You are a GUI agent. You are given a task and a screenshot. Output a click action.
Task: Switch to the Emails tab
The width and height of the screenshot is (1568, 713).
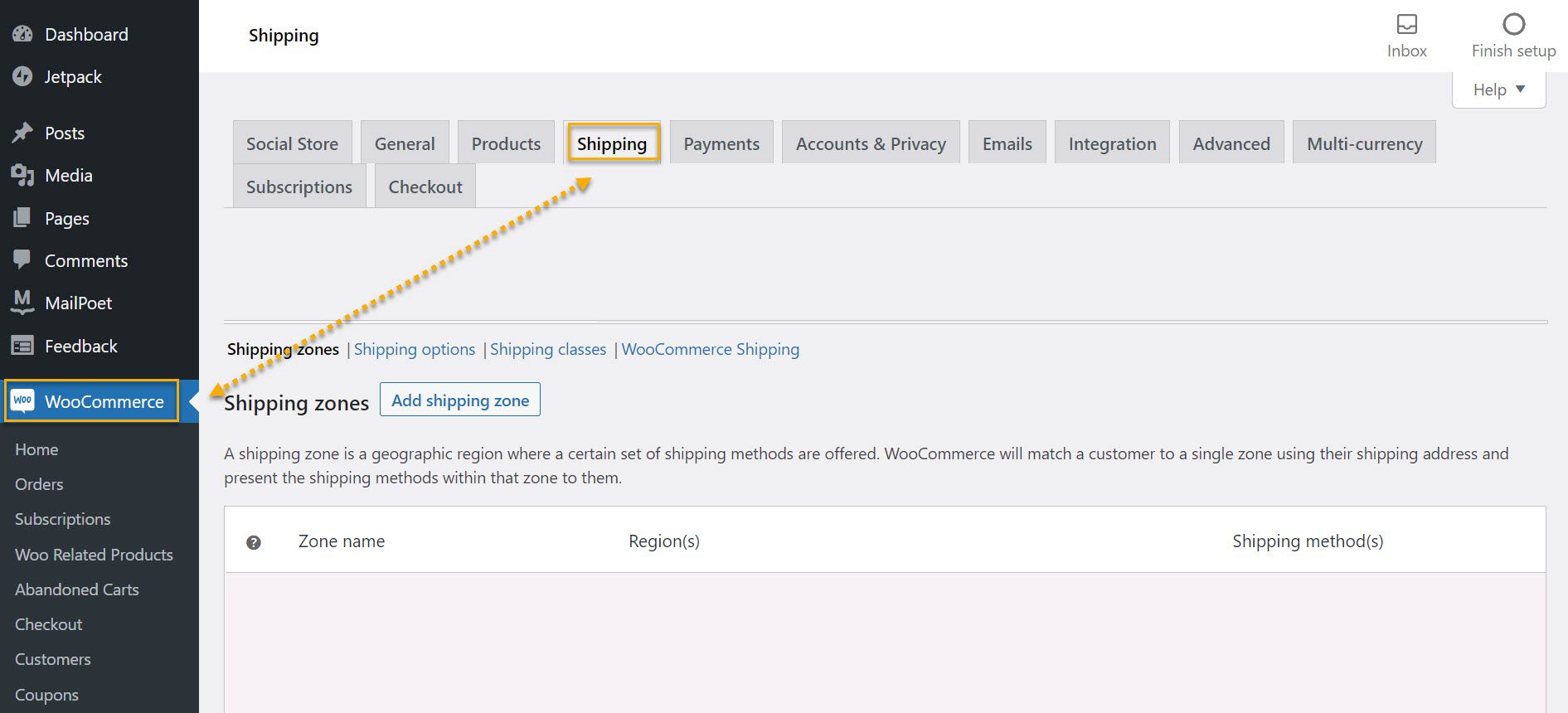point(1007,143)
